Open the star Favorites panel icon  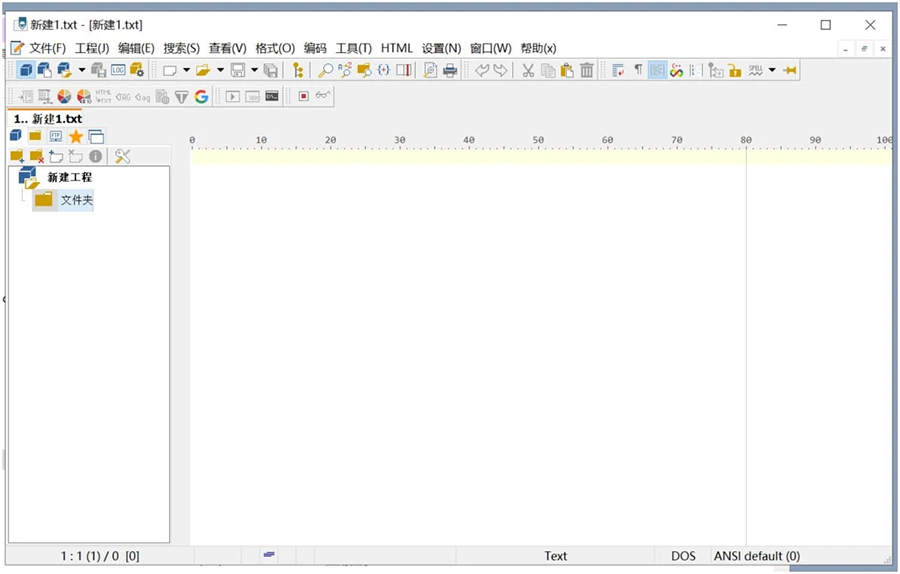[x=75, y=136]
